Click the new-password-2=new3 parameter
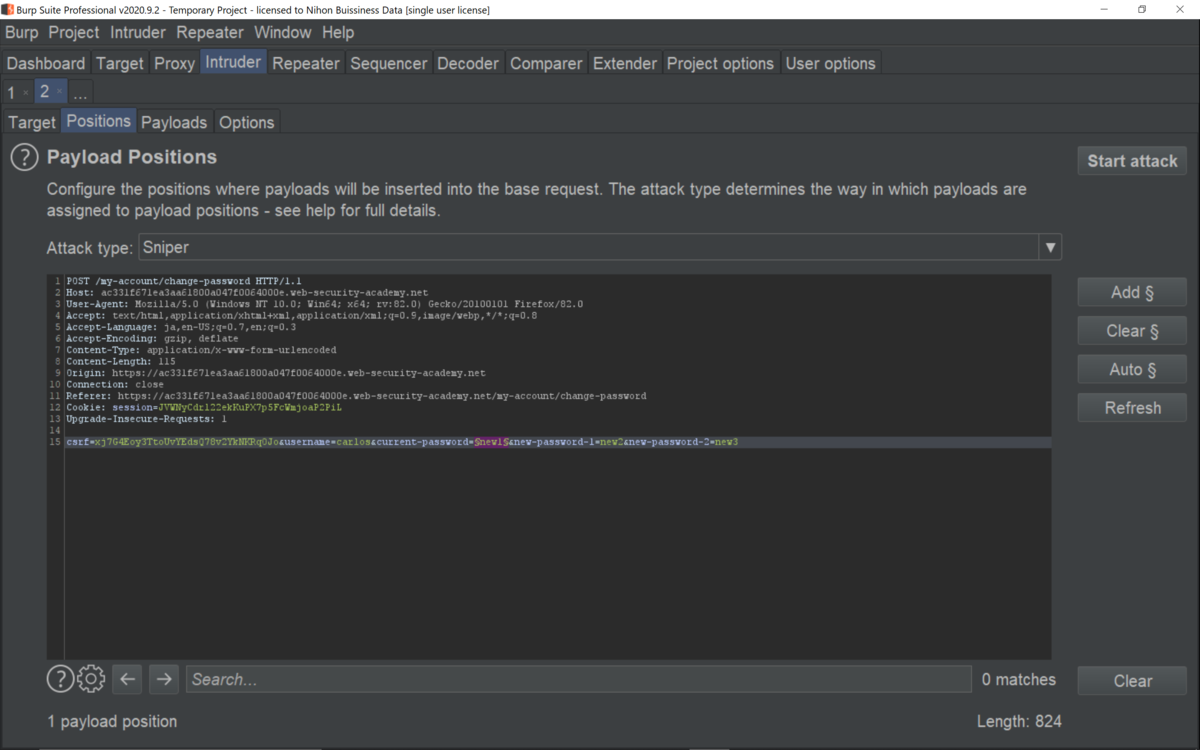Viewport: 1200px width, 750px height. [684, 442]
